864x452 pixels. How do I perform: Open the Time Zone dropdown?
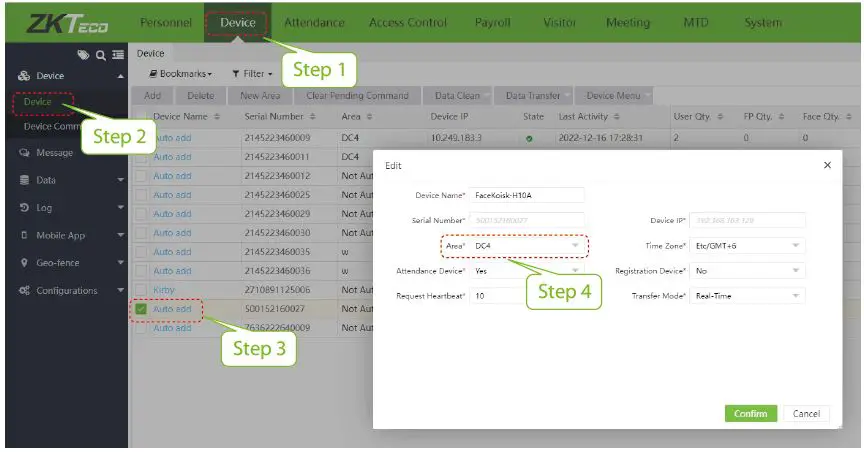[747, 246]
